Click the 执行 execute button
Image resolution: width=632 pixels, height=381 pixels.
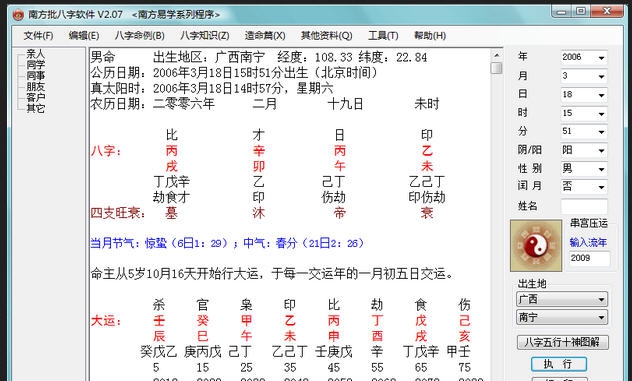coord(559,364)
